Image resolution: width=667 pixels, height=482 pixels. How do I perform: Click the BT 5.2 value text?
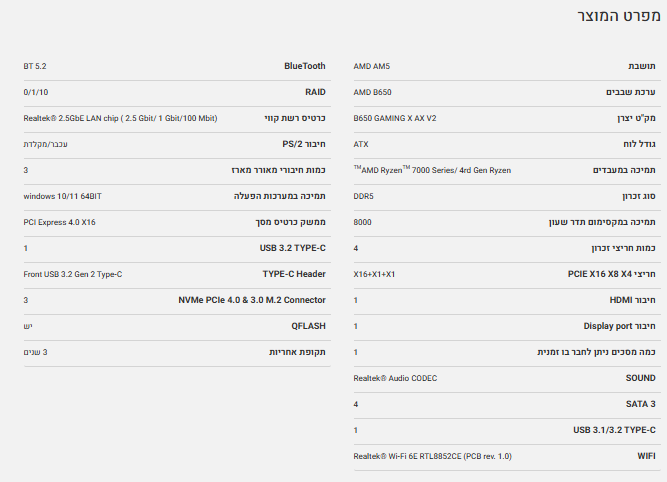[35, 66]
